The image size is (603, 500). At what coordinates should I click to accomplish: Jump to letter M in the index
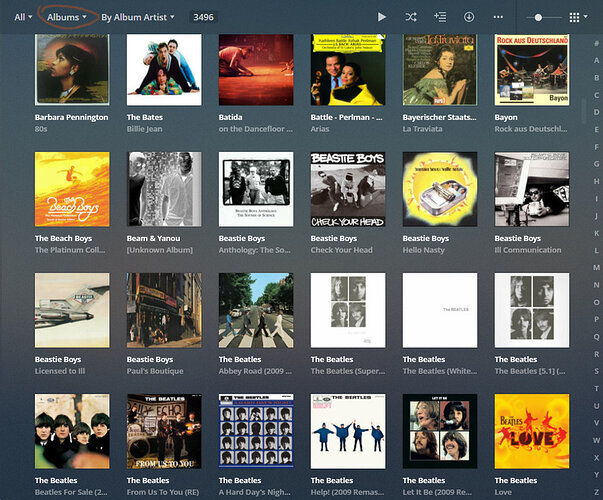tap(596, 267)
